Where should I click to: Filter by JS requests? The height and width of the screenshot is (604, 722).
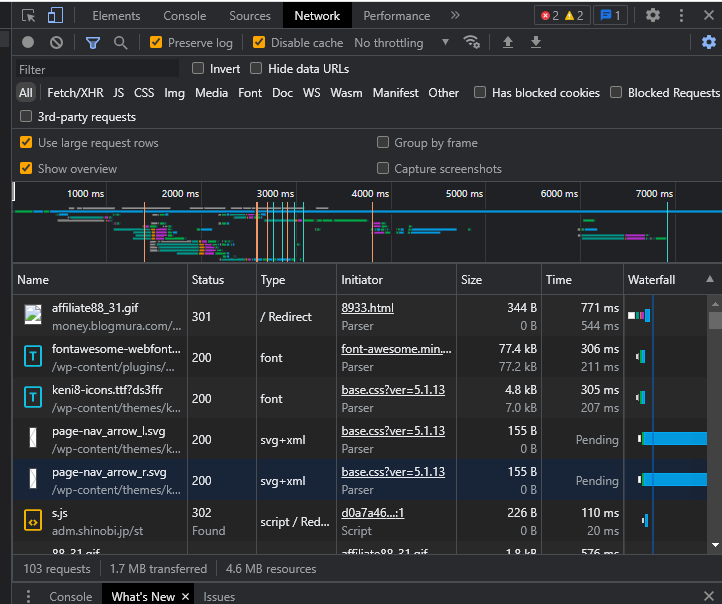coord(119,93)
